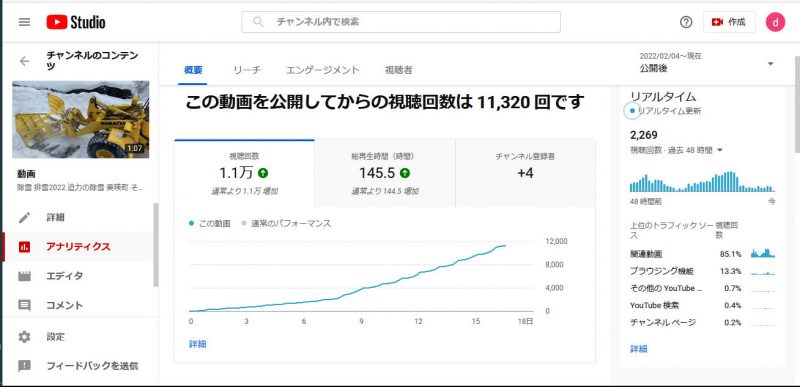Screen dimensions: 800x387
Task: Open the エディタ sidebar item
Action: (78, 276)
